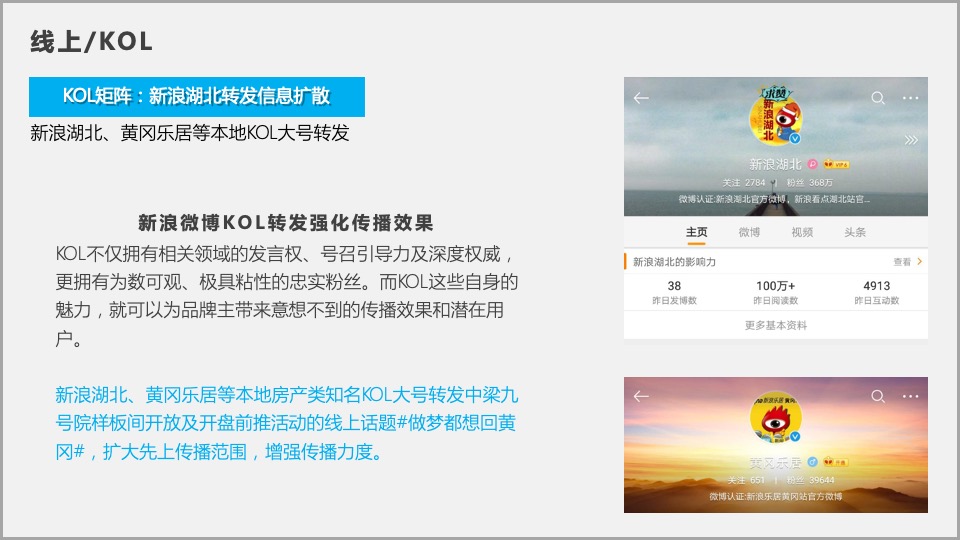Select the 主页 tab
The width and height of the screenshot is (960, 540).
click(x=696, y=232)
